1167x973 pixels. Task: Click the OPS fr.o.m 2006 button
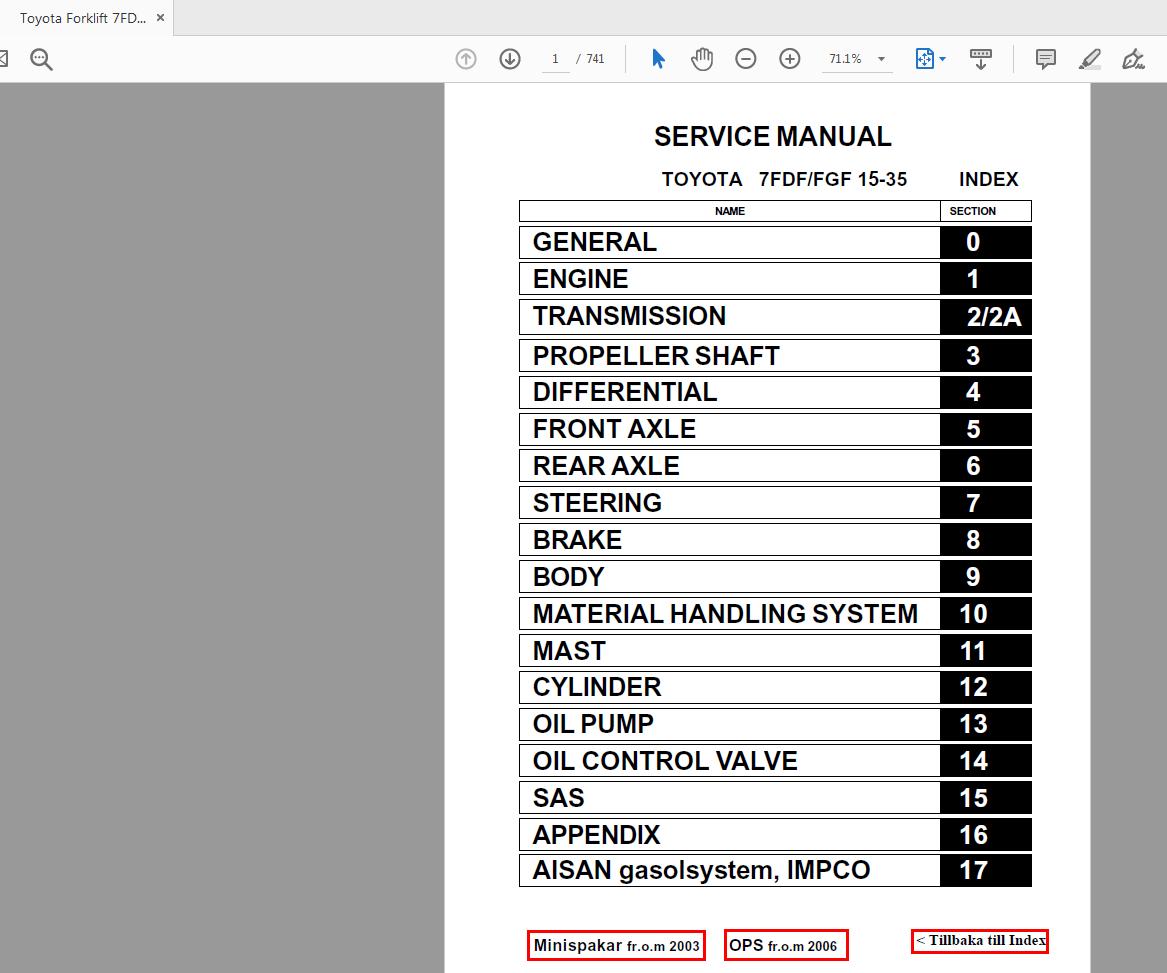pyautogui.click(x=786, y=945)
